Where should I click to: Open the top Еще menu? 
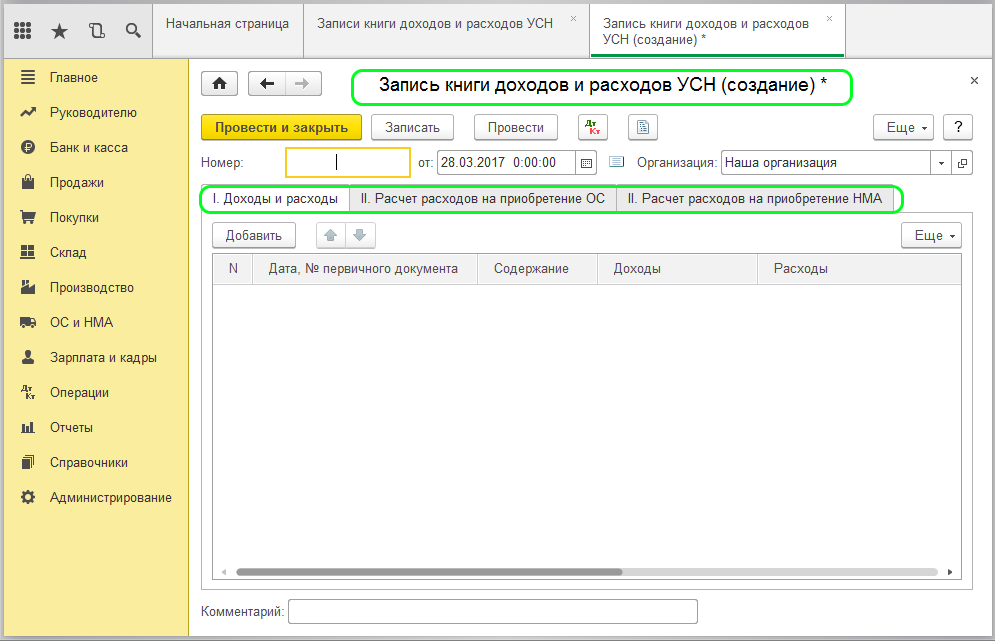pyautogui.click(x=907, y=128)
